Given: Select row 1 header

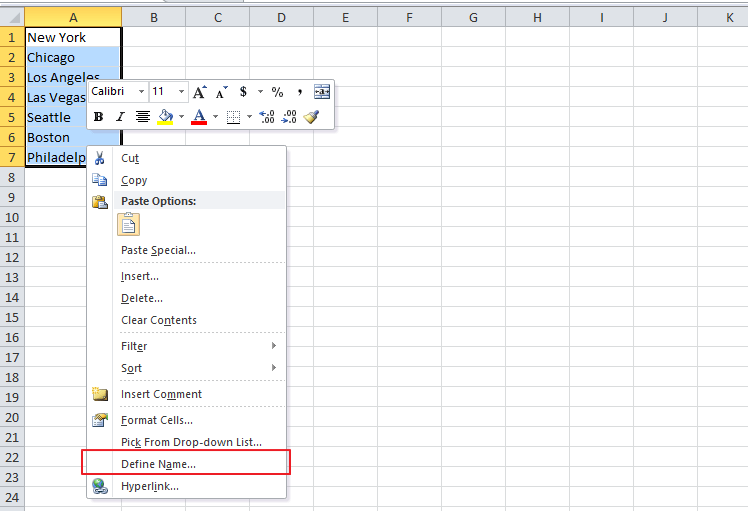Looking at the screenshot, I should pyautogui.click(x=12, y=37).
